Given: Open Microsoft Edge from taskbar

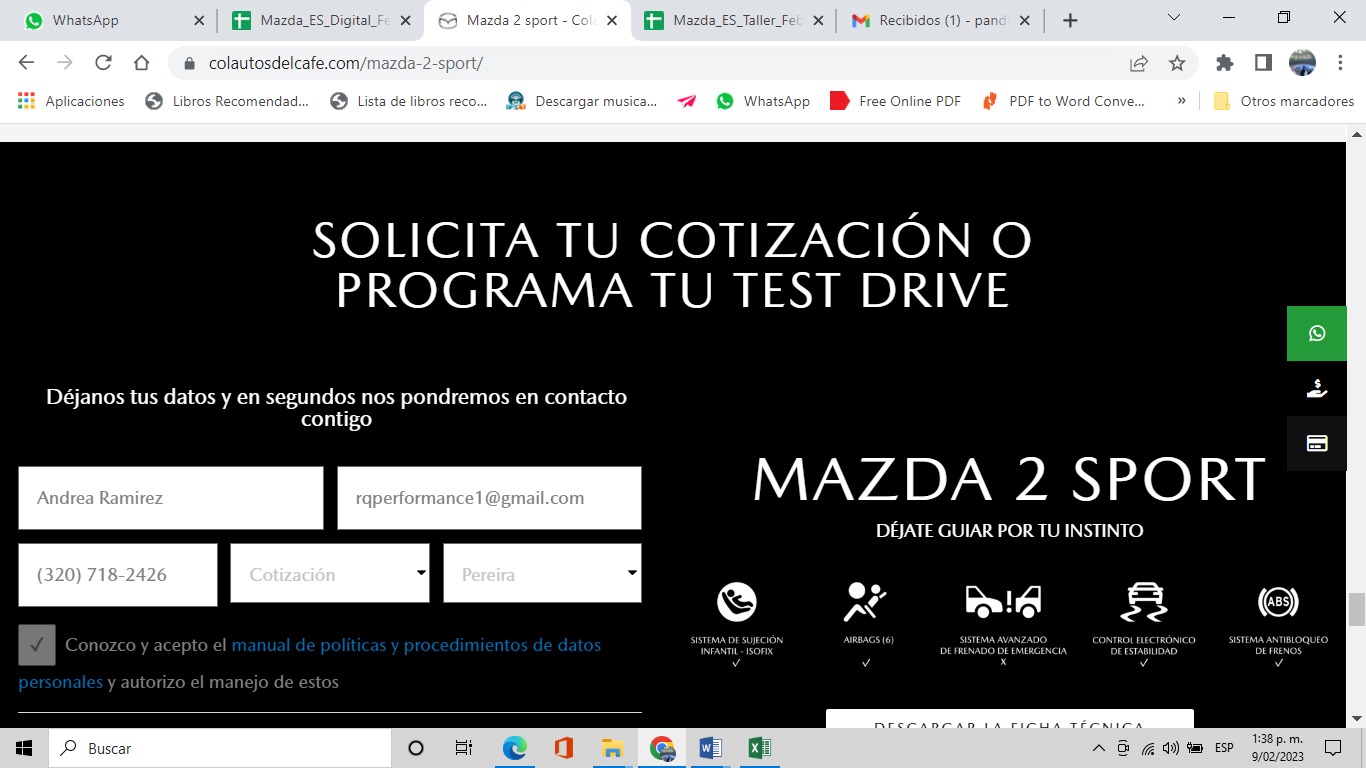Looking at the screenshot, I should (514, 748).
